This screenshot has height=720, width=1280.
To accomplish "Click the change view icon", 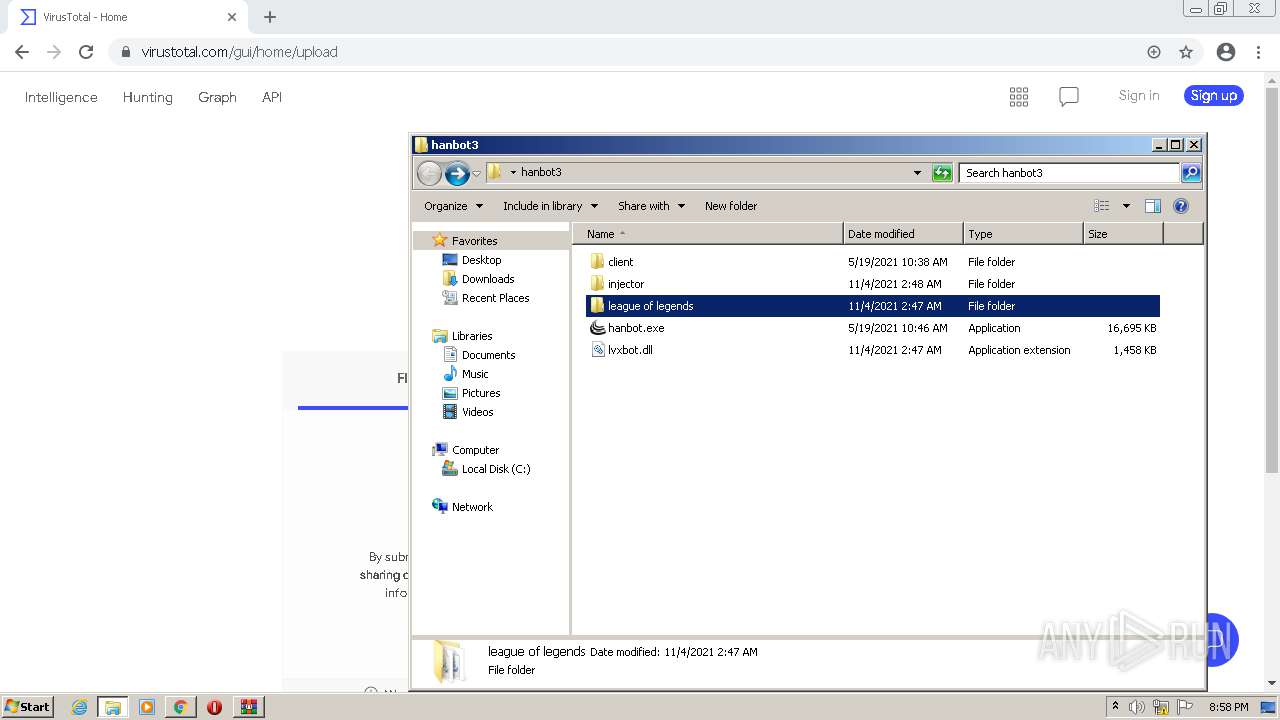I will tap(1102, 206).
